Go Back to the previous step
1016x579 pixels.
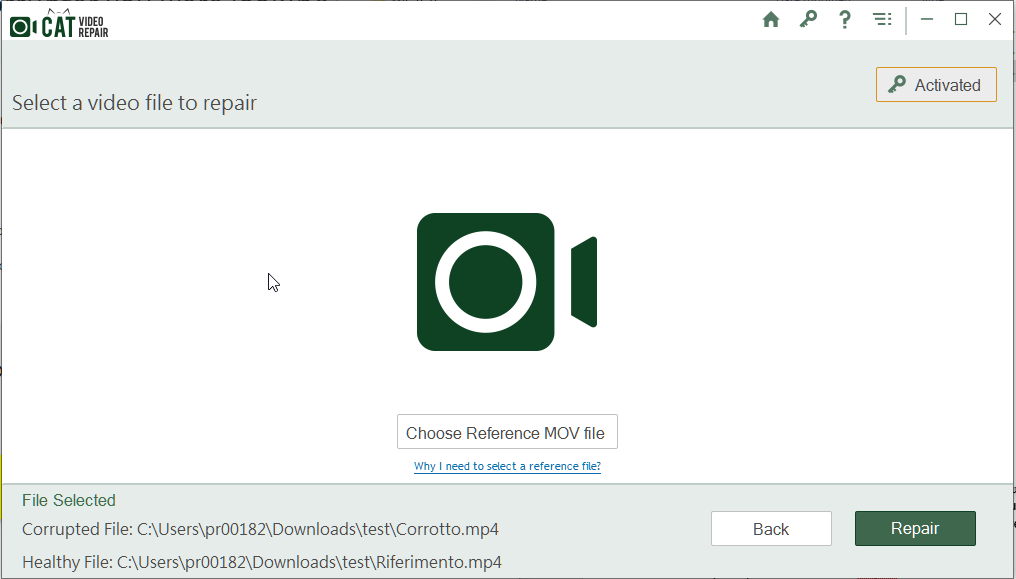771,529
